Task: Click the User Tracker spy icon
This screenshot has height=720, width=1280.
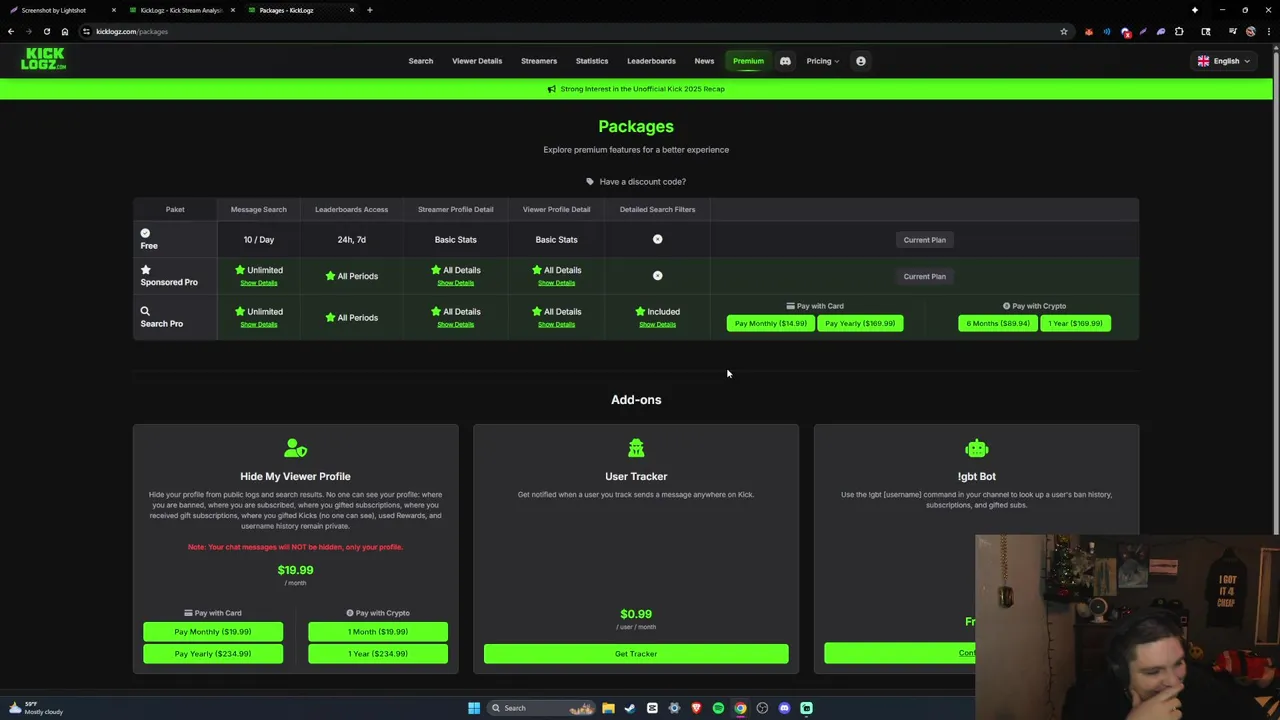Action: pyautogui.click(x=636, y=448)
